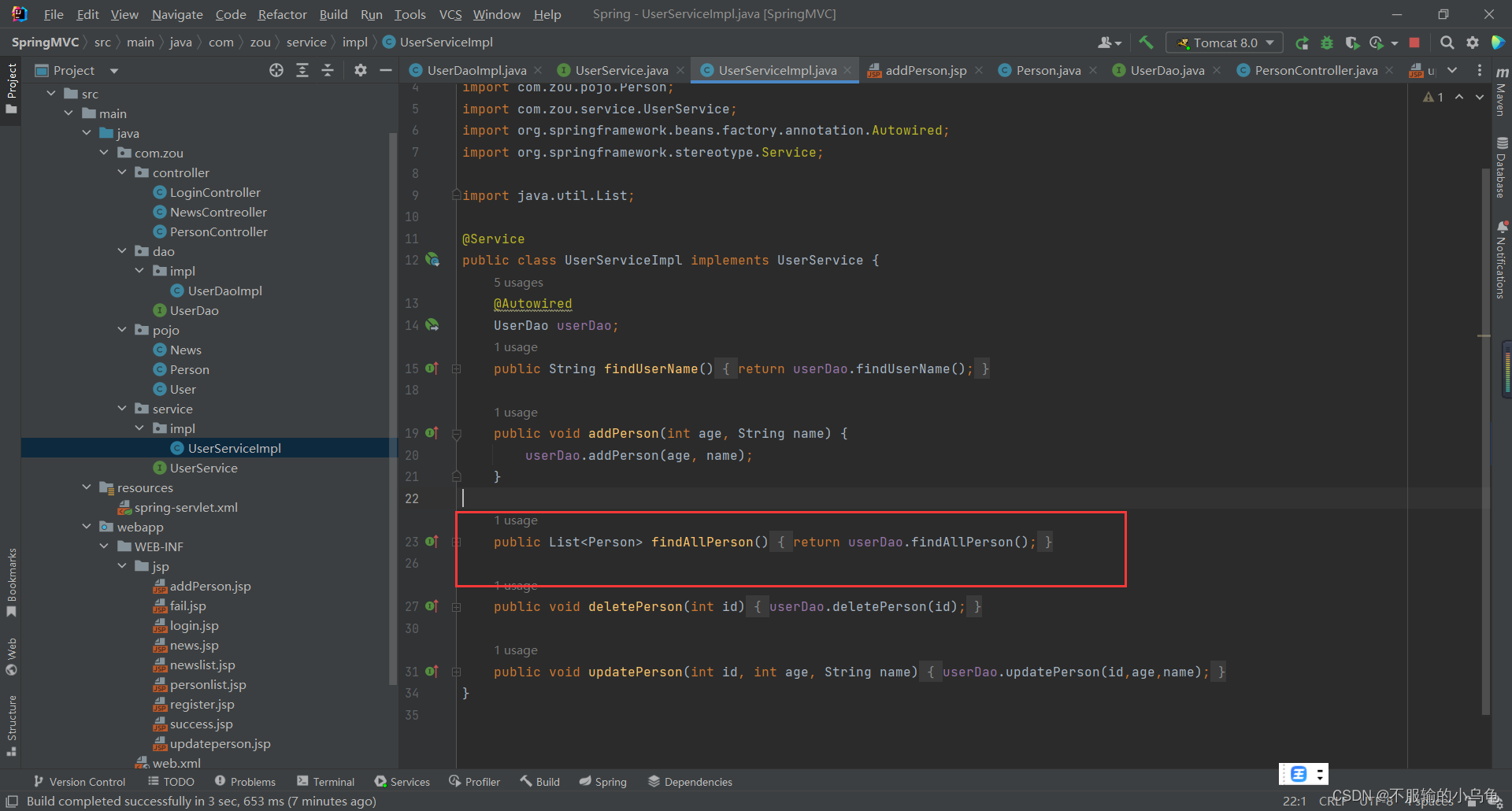Viewport: 1512px width, 811px height.
Task: Start the debugger with the bug icon
Action: click(x=1328, y=43)
